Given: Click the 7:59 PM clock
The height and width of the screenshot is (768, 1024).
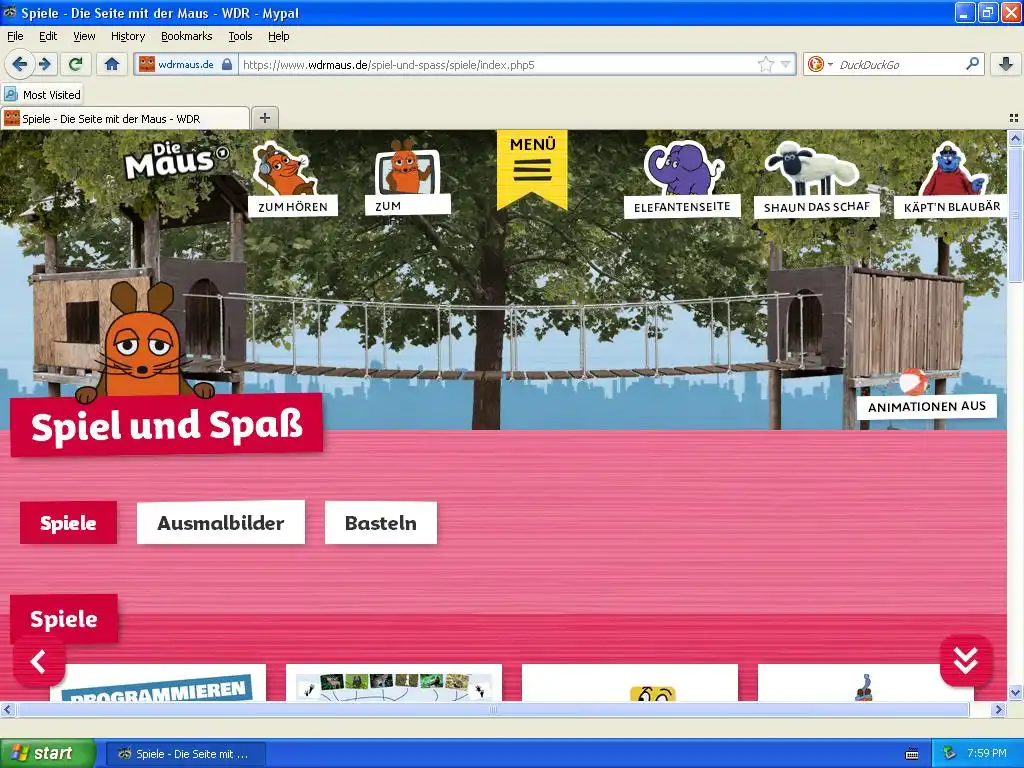Looking at the screenshot, I should (987, 754).
